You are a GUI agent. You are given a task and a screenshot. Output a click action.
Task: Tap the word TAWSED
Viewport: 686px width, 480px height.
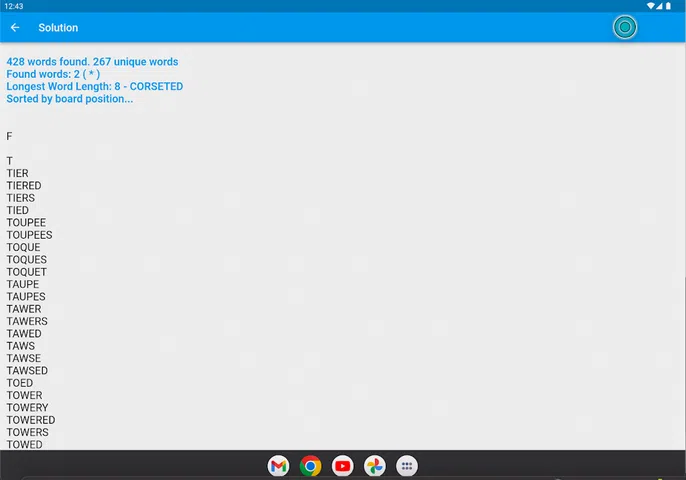click(27, 371)
